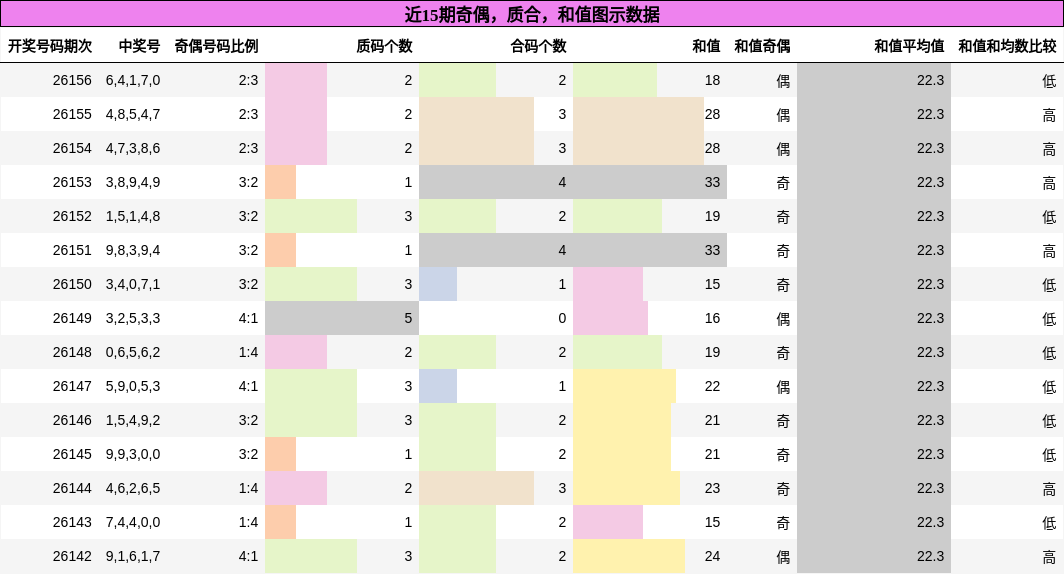Click the 3:2 ratio in row 26146

[248, 420]
